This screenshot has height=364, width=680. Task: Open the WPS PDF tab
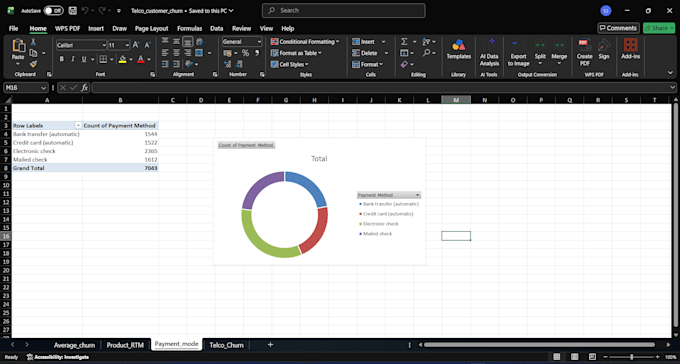tap(67, 29)
